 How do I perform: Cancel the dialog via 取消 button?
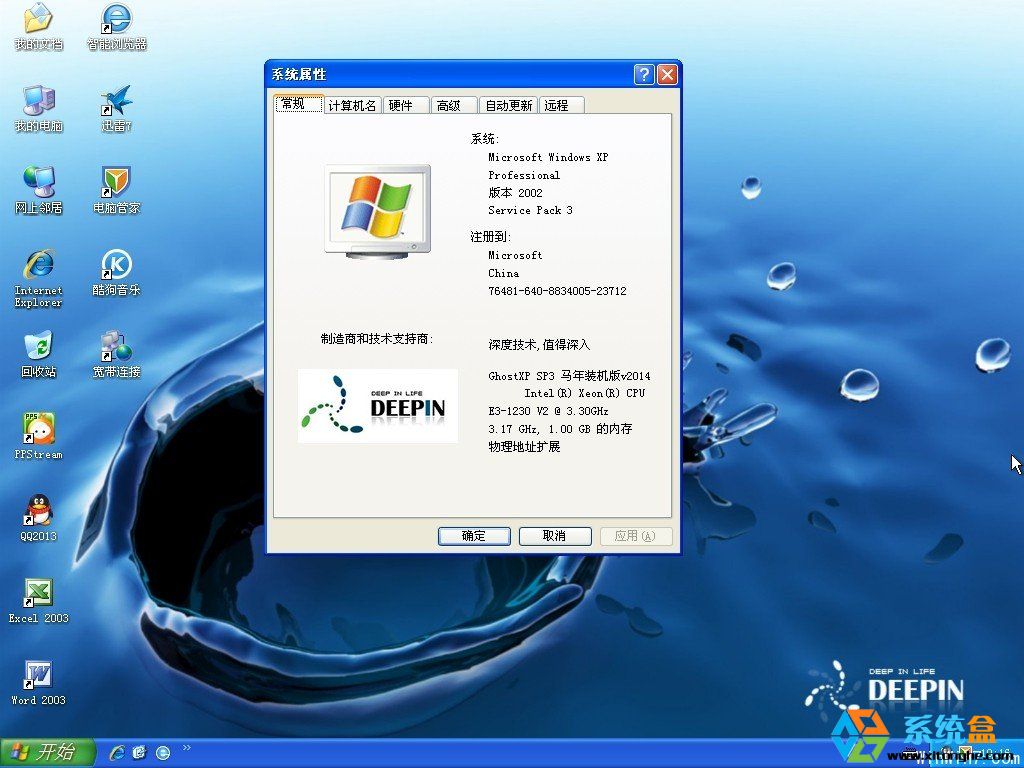(x=555, y=536)
